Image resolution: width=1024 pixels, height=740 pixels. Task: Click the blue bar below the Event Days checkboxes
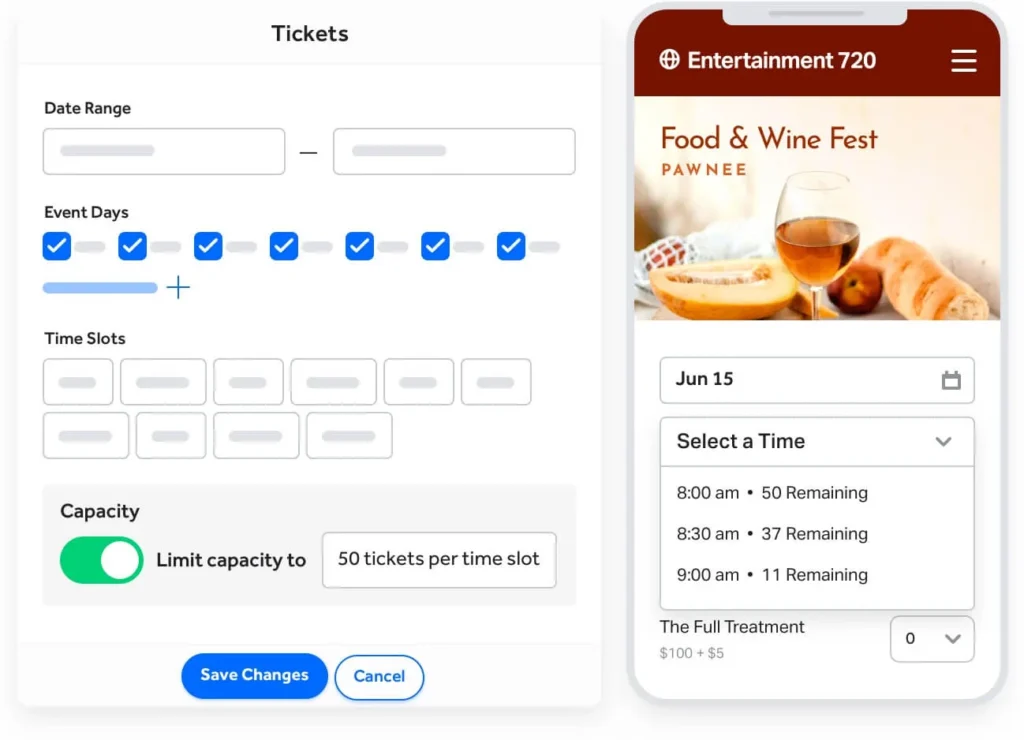(x=100, y=287)
